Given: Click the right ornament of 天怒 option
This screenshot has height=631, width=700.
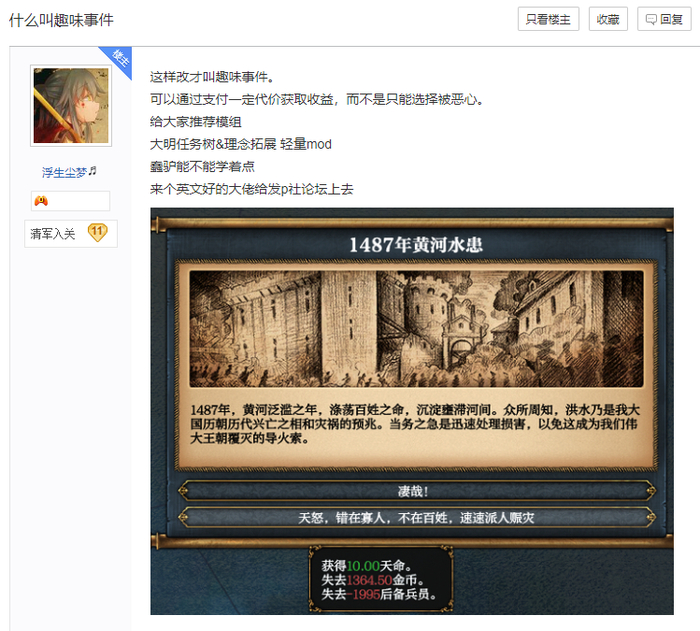Looking at the screenshot, I should (x=650, y=518).
